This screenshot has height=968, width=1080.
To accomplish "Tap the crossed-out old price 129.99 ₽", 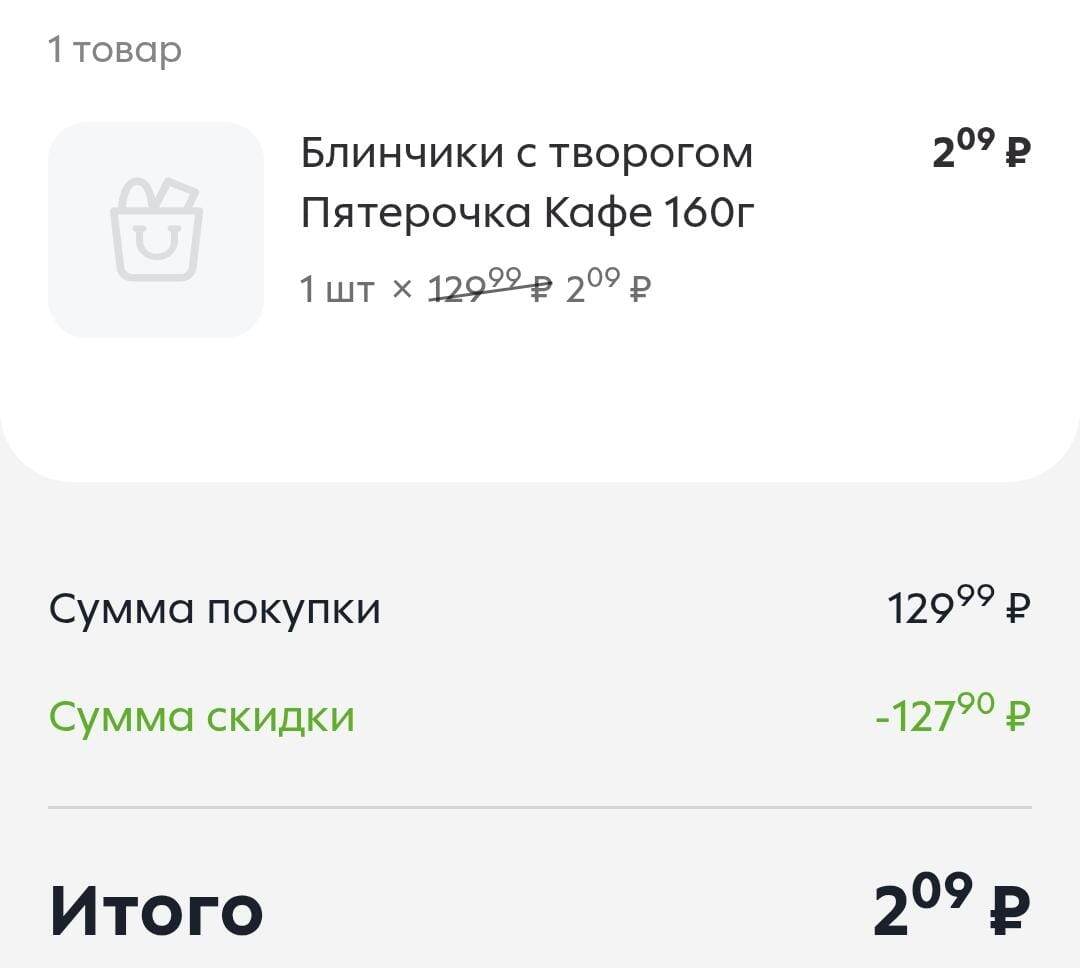I will 490,286.
